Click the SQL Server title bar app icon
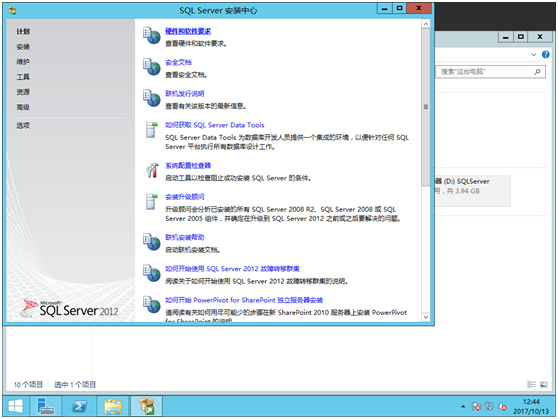The height and width of the screenshot is (419, 558). 12,10
